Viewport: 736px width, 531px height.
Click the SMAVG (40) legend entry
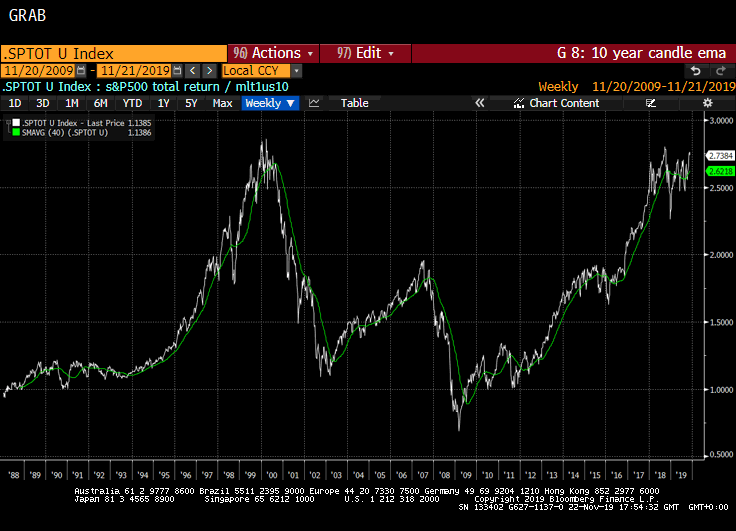[65, 132]
